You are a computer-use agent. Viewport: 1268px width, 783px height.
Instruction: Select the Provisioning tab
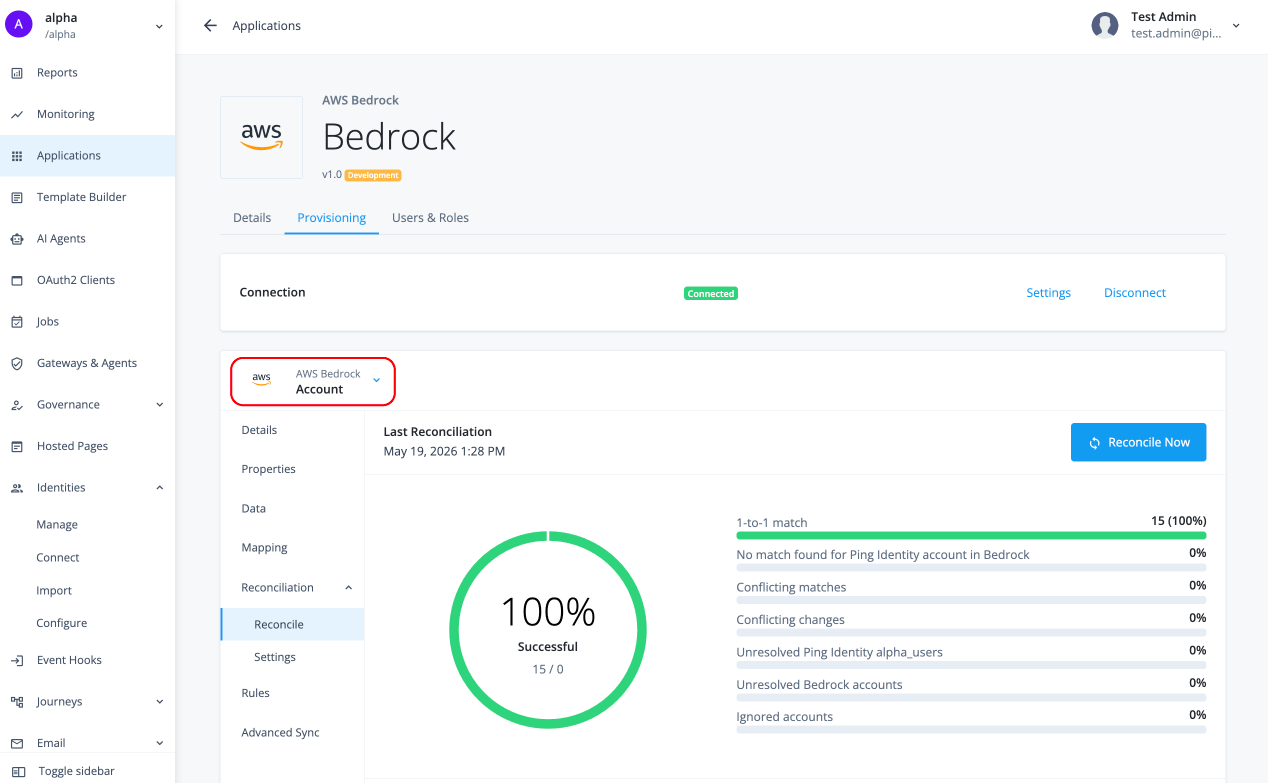point(332,218)
